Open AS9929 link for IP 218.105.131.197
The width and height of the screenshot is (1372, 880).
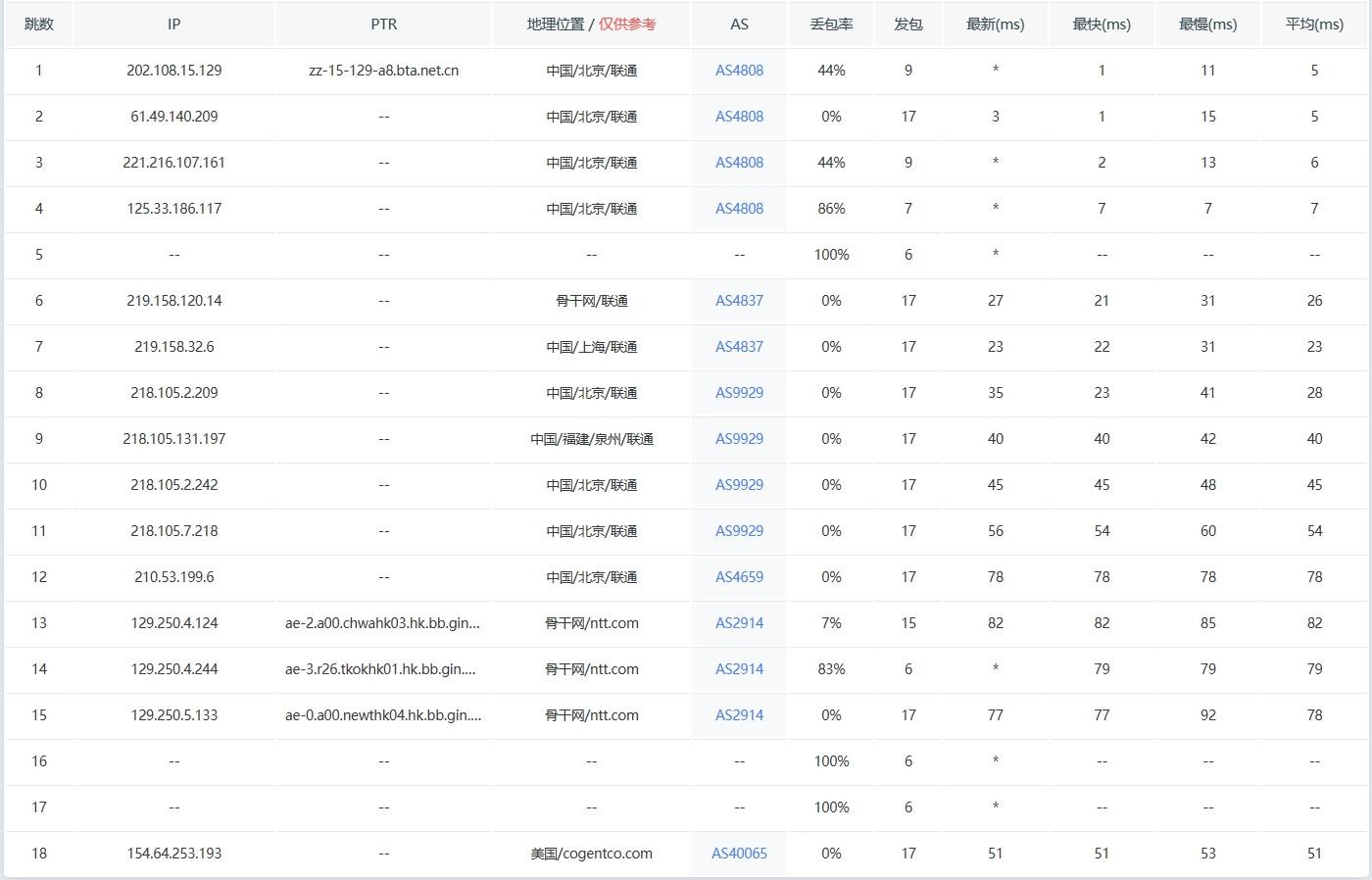coord(739,439)
